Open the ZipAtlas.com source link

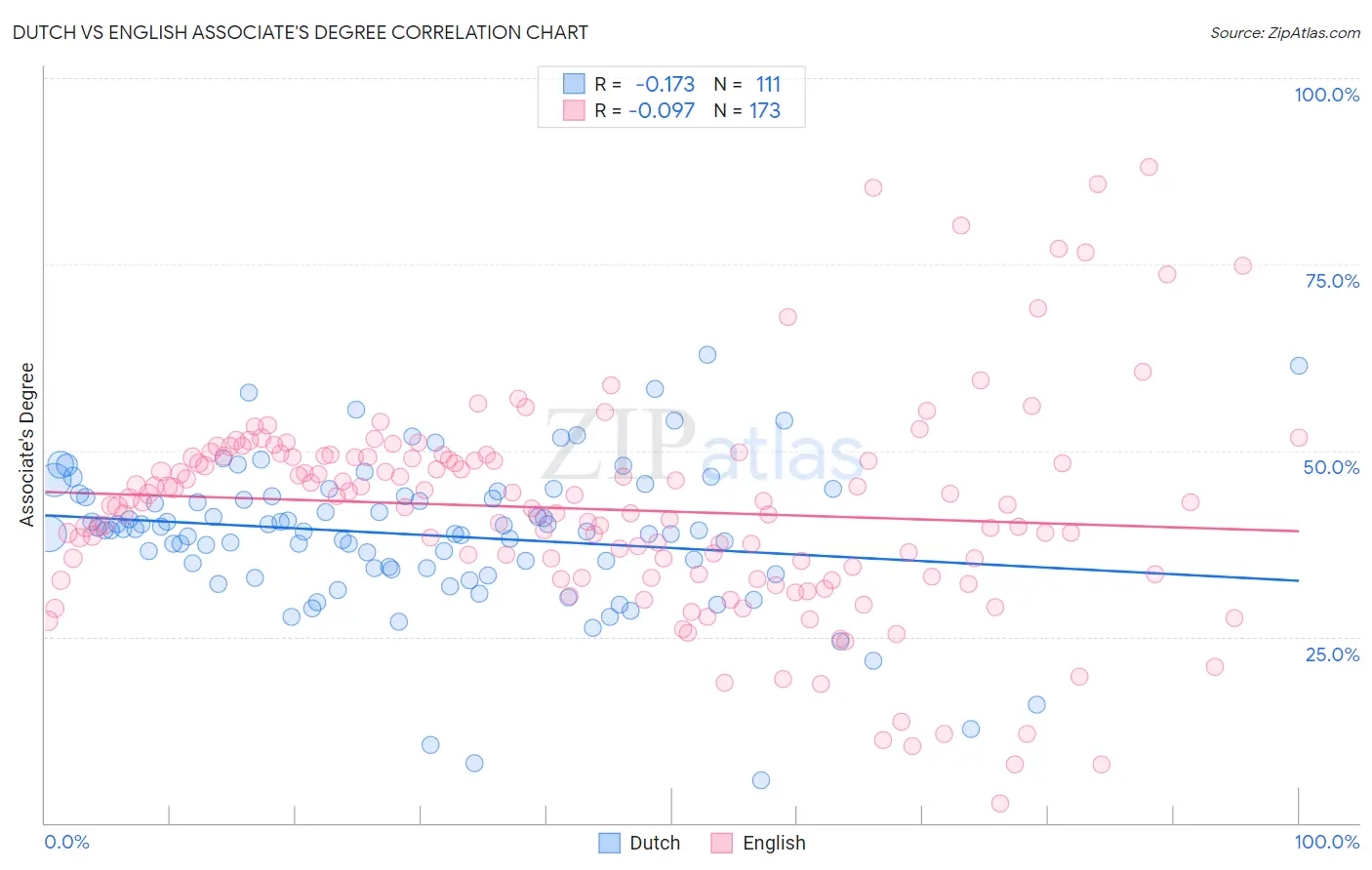(1284, 32)
